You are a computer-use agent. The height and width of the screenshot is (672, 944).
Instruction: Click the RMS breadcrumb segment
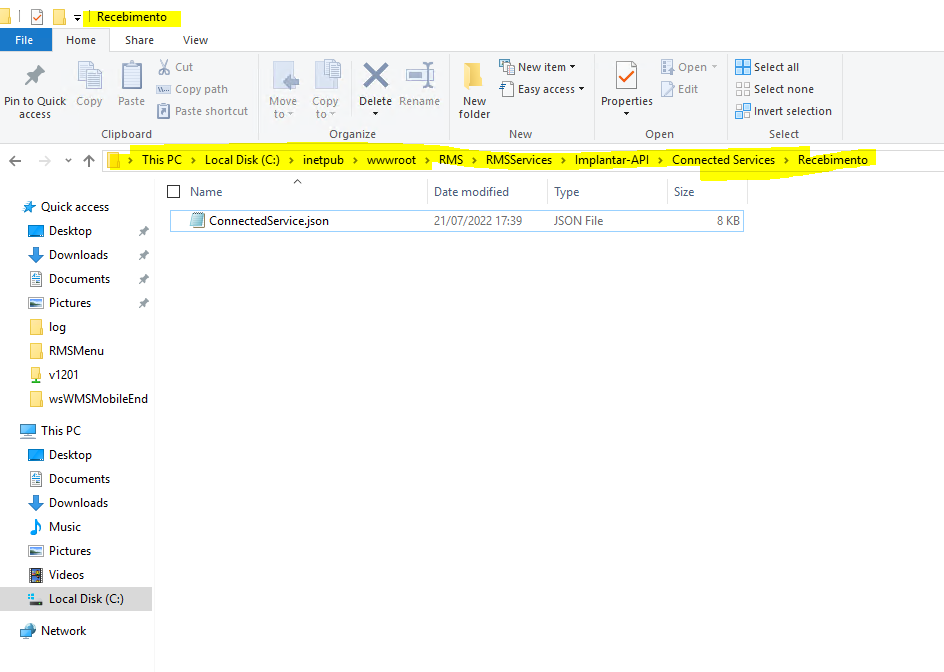[x=451, y=160]
